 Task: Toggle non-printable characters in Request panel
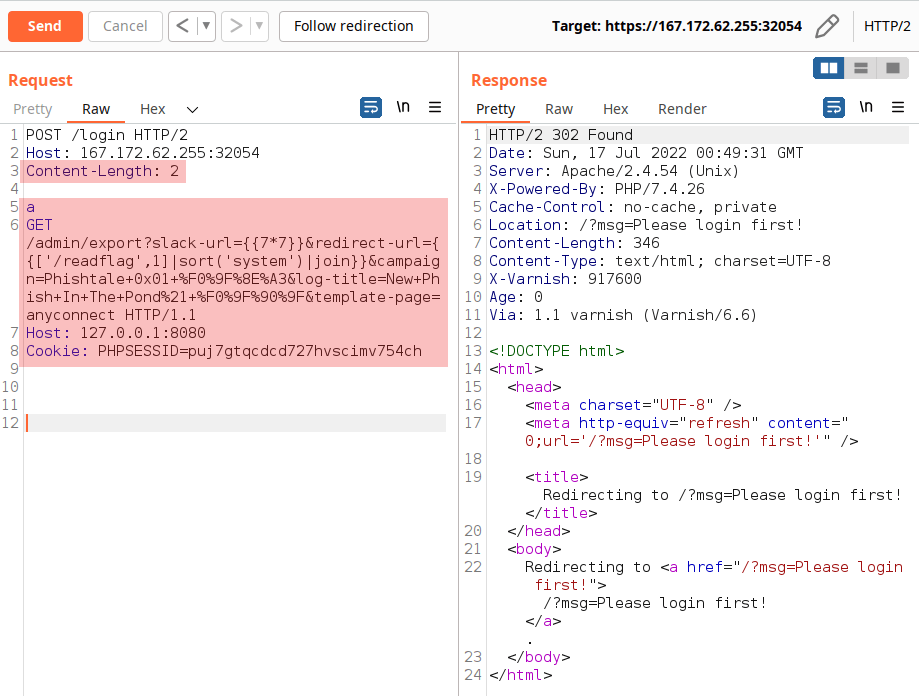(x=403, y=107)
